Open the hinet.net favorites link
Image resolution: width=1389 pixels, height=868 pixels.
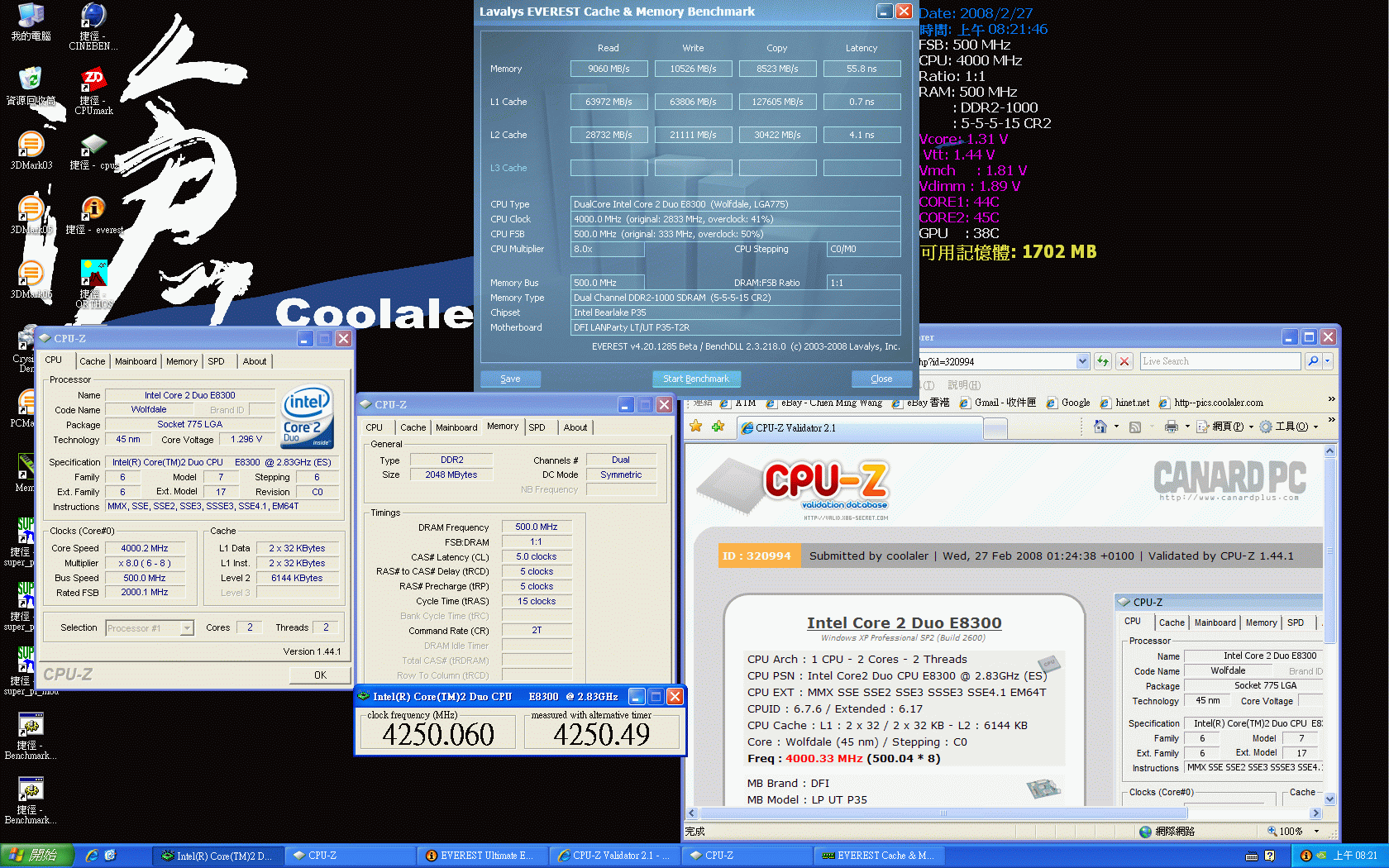(x=1124, y=403)
